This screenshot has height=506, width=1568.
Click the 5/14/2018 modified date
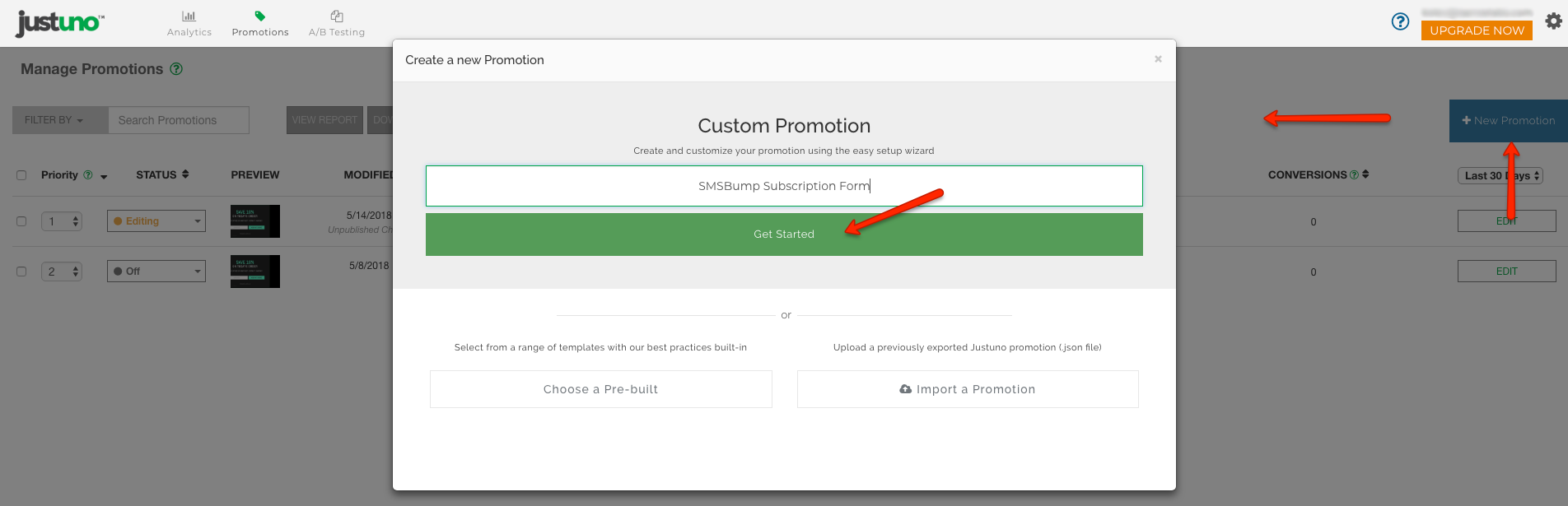(x=369, y=216)
